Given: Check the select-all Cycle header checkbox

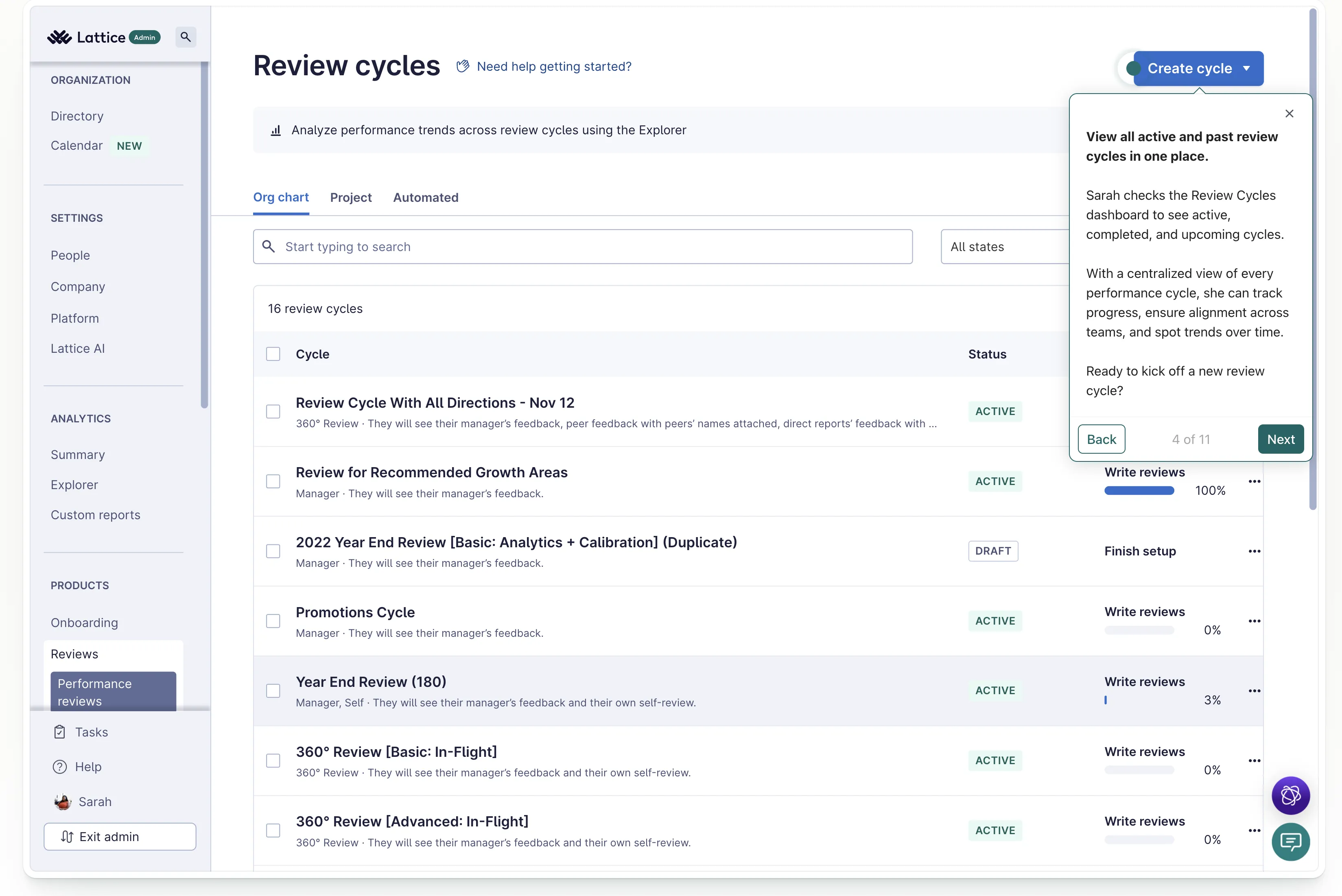Looking at the screenshot, I should (x=273, y=354).
